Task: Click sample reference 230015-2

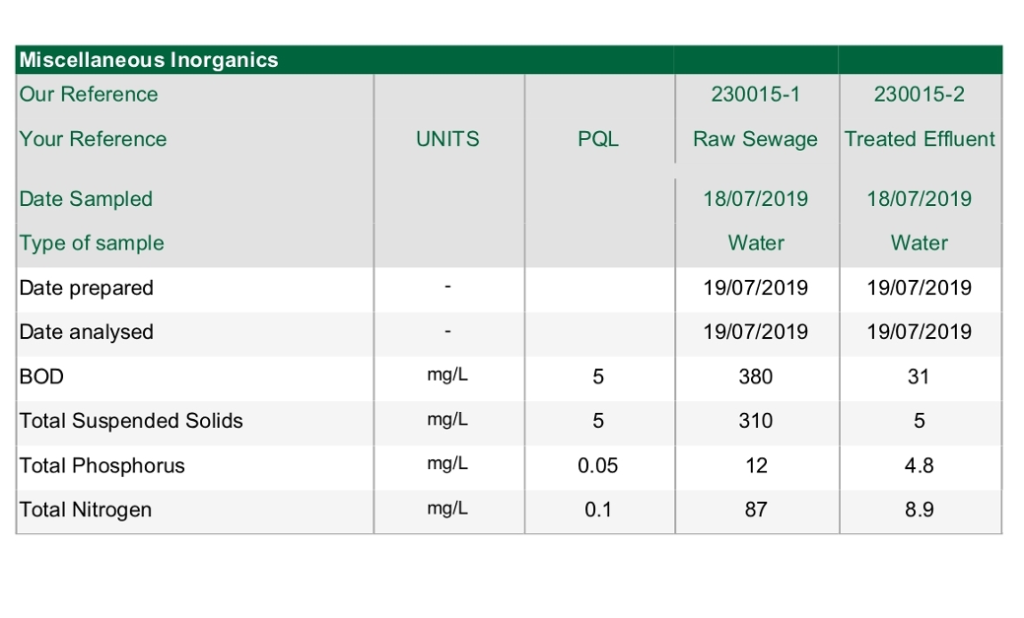Action: (x=919, y=95)
